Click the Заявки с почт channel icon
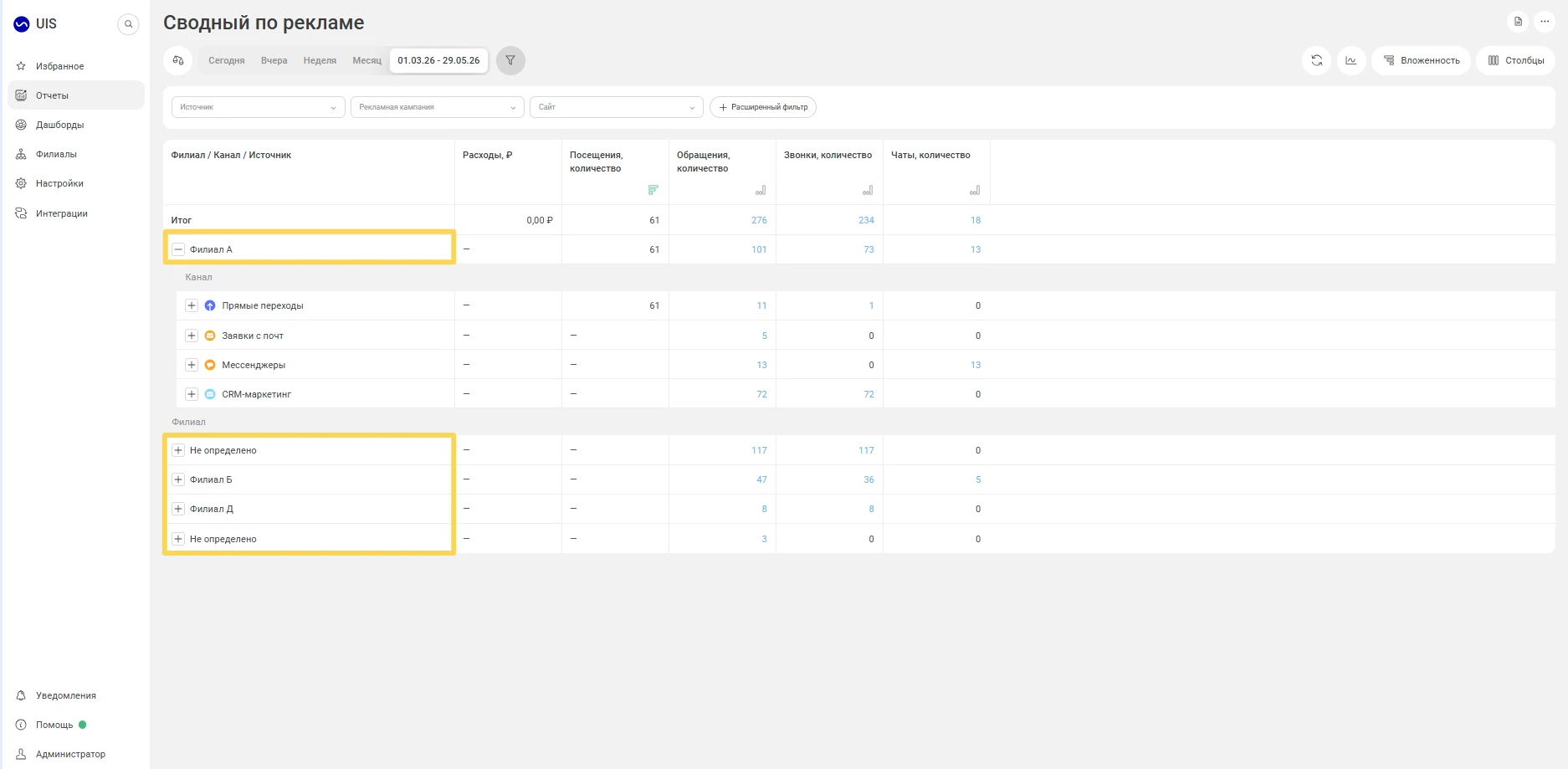 [210, 336]
